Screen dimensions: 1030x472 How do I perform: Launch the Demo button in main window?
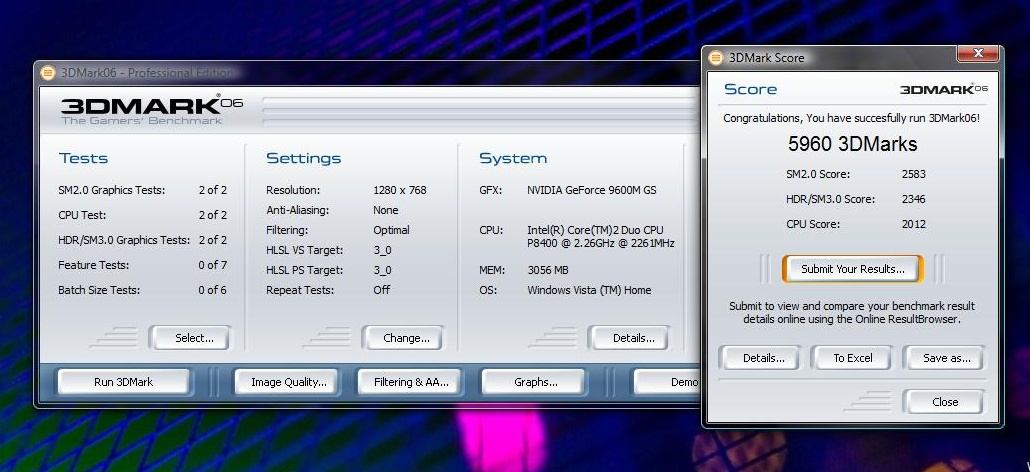pyautogui.click(x=666, y=381)
